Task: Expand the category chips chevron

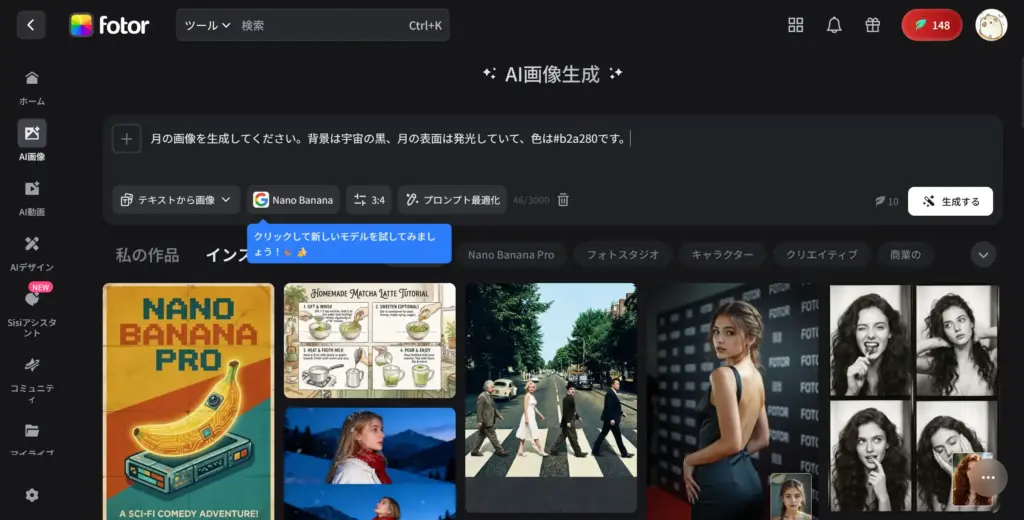Action: (x=983, y=255)
